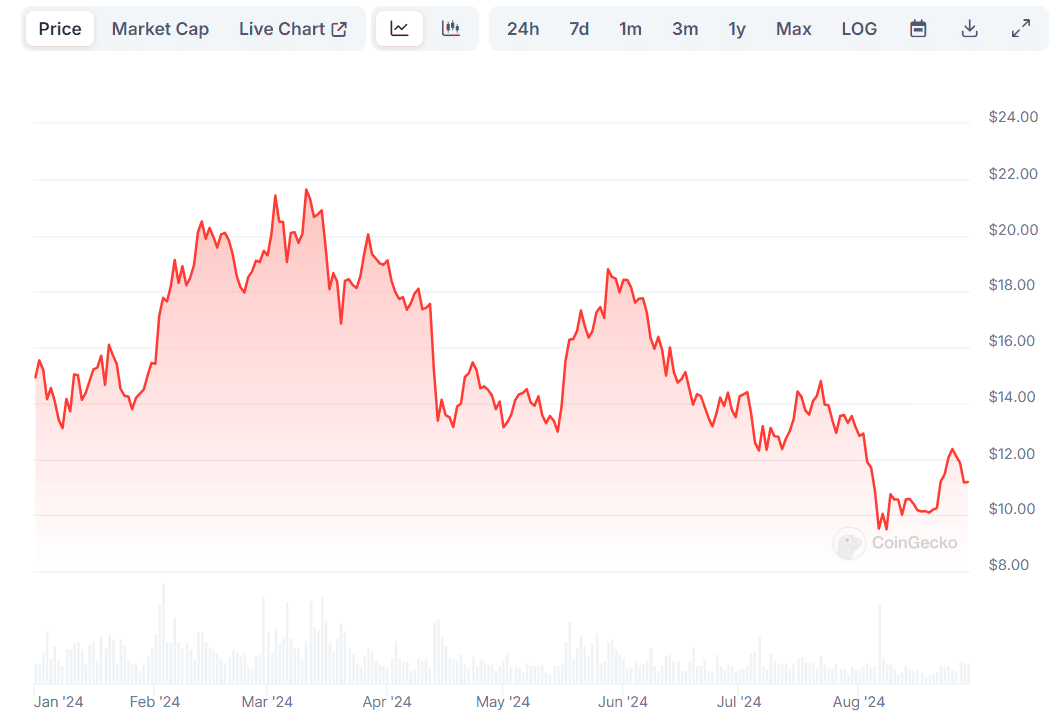The image size is (1057, 723).
Task: Show the Max time range
Action: pos(794,29)
